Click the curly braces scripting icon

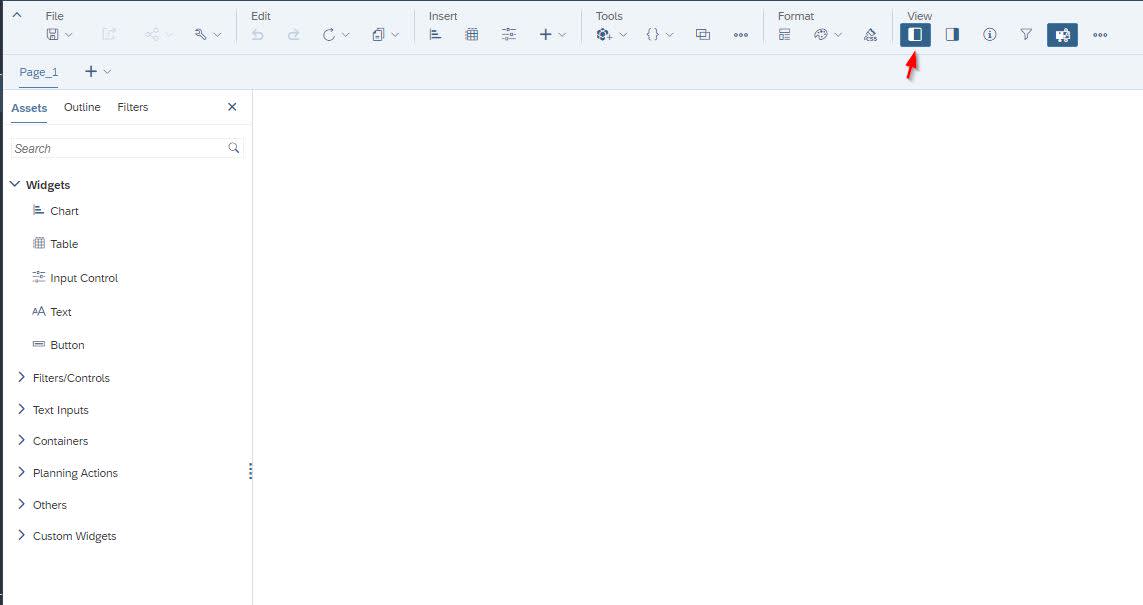click(x=652, y=34)
